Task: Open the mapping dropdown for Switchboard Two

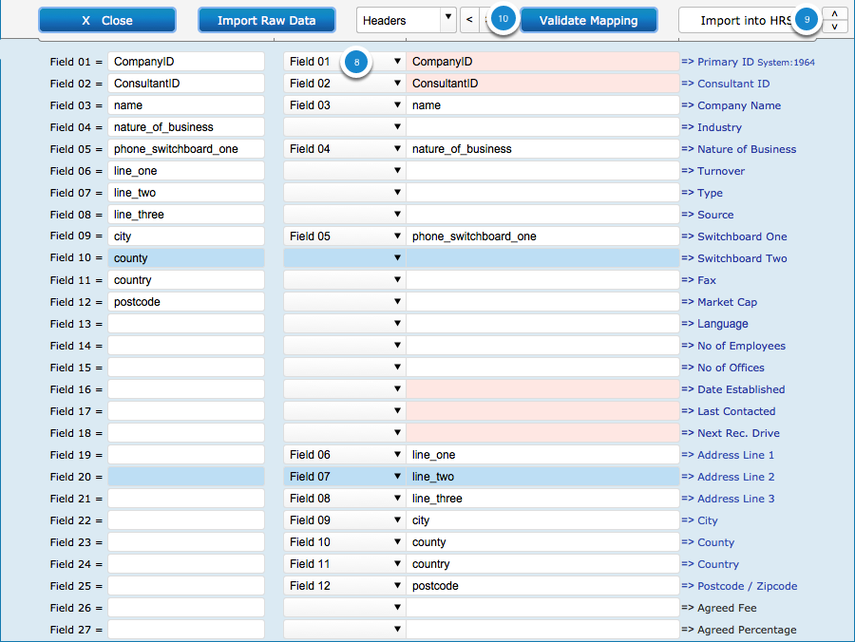Action: coord(345,258)
